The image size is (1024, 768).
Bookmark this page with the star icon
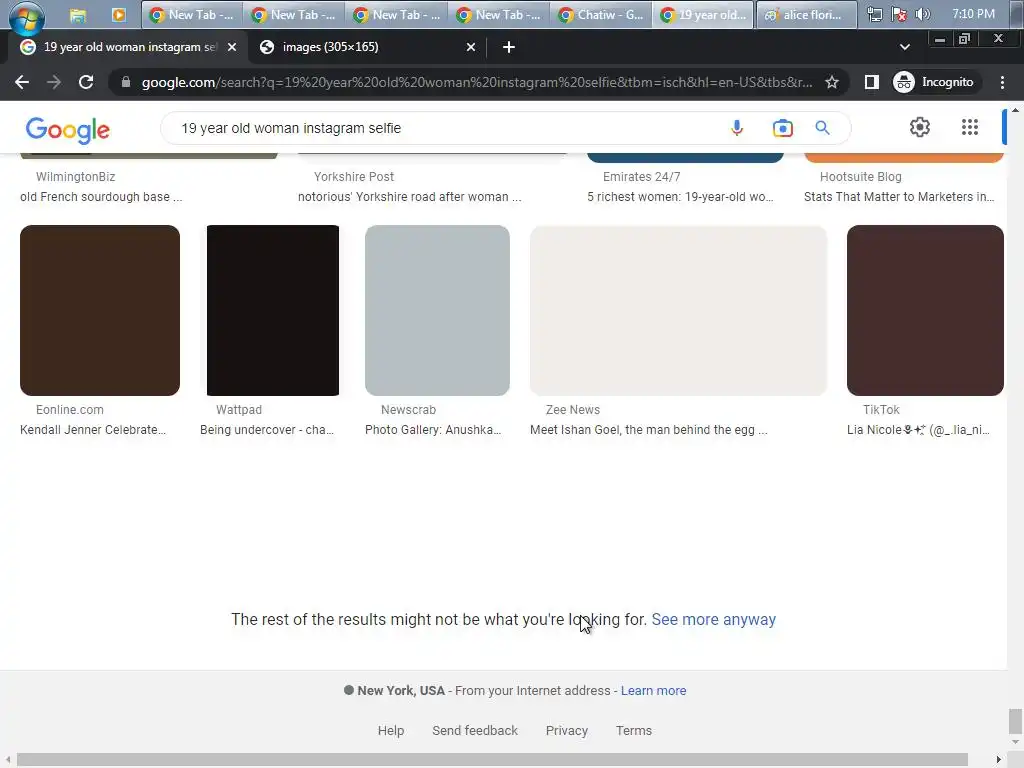pos(831,82)
